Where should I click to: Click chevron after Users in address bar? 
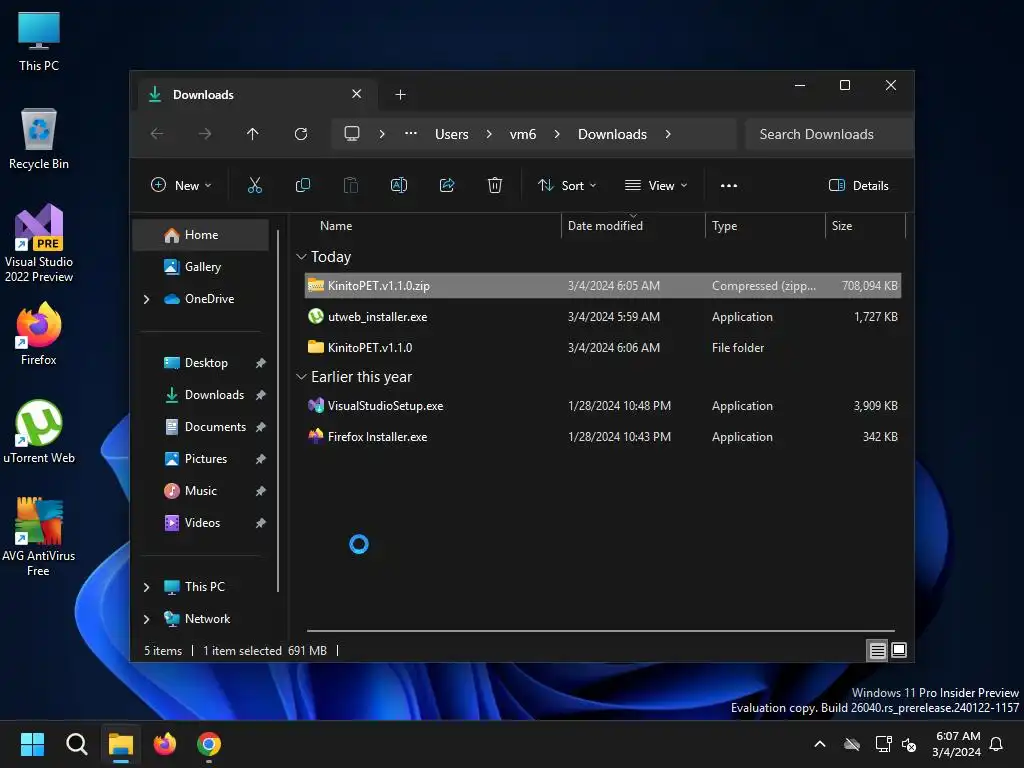(488, 134)
